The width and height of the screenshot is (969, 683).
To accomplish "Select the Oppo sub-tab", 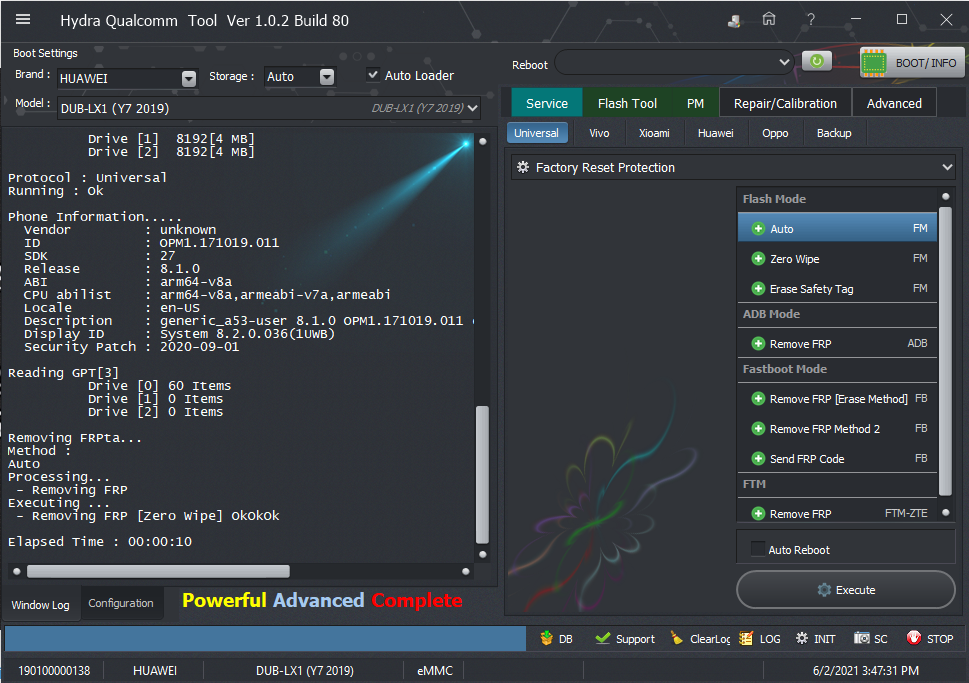I will pyautogui.click(x=775, y=133).
